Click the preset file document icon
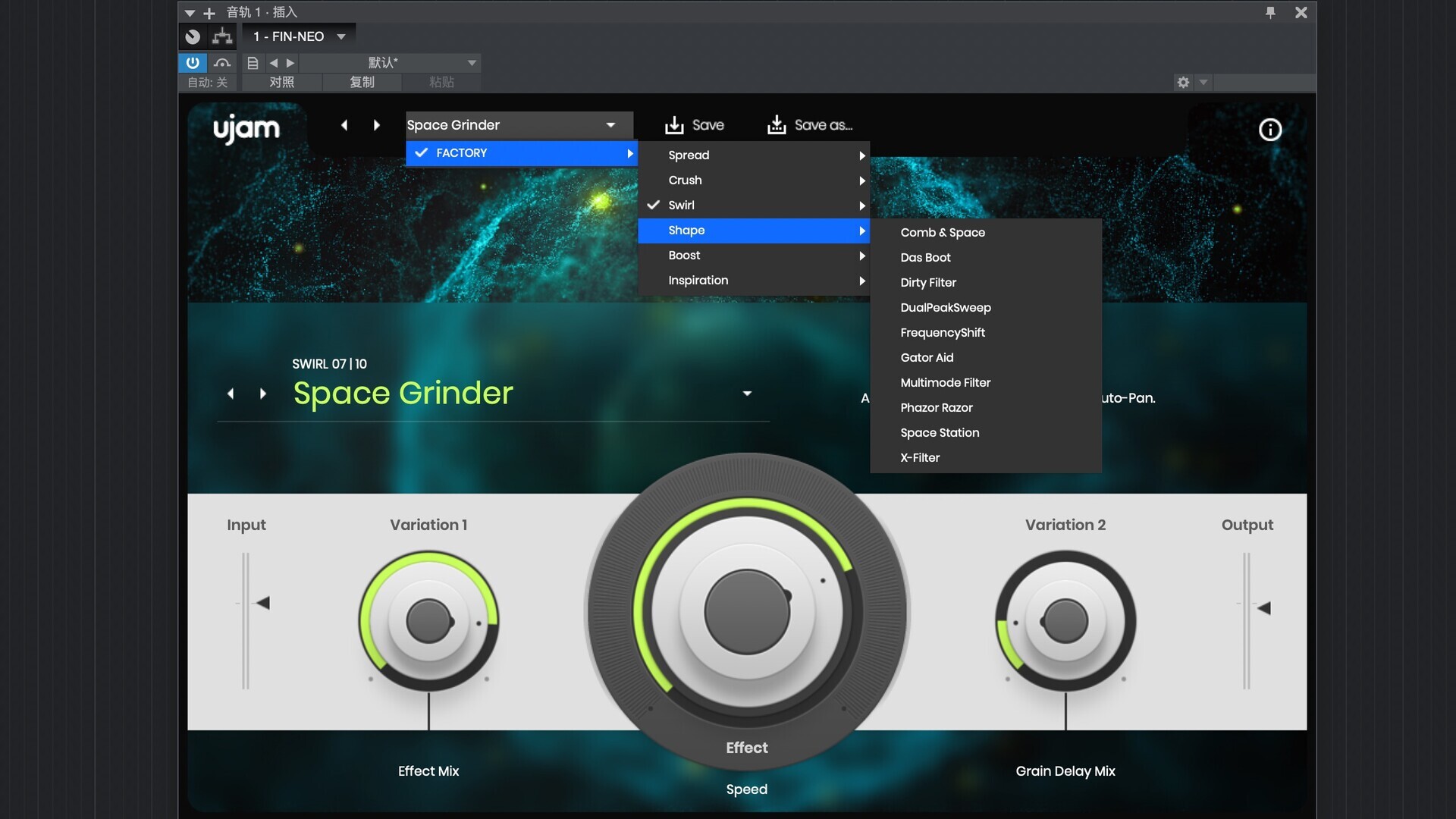The height and width of the screenshot is (819, 1456). click(253, 63)
